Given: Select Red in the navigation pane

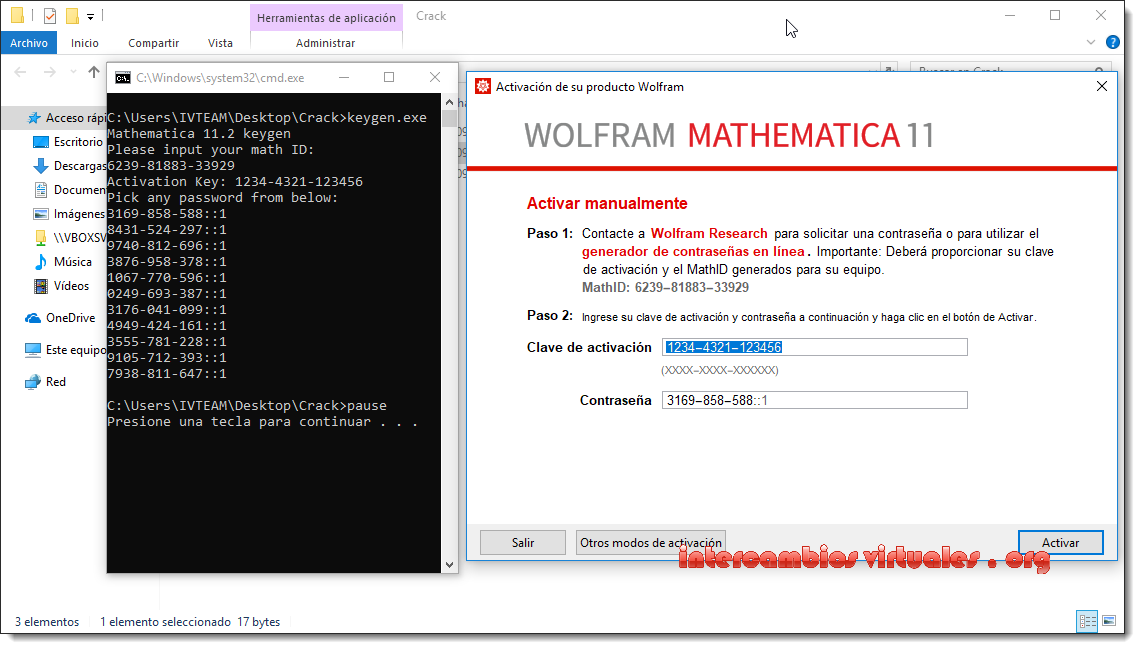Looking at the screenshot, I should (45, 382).
